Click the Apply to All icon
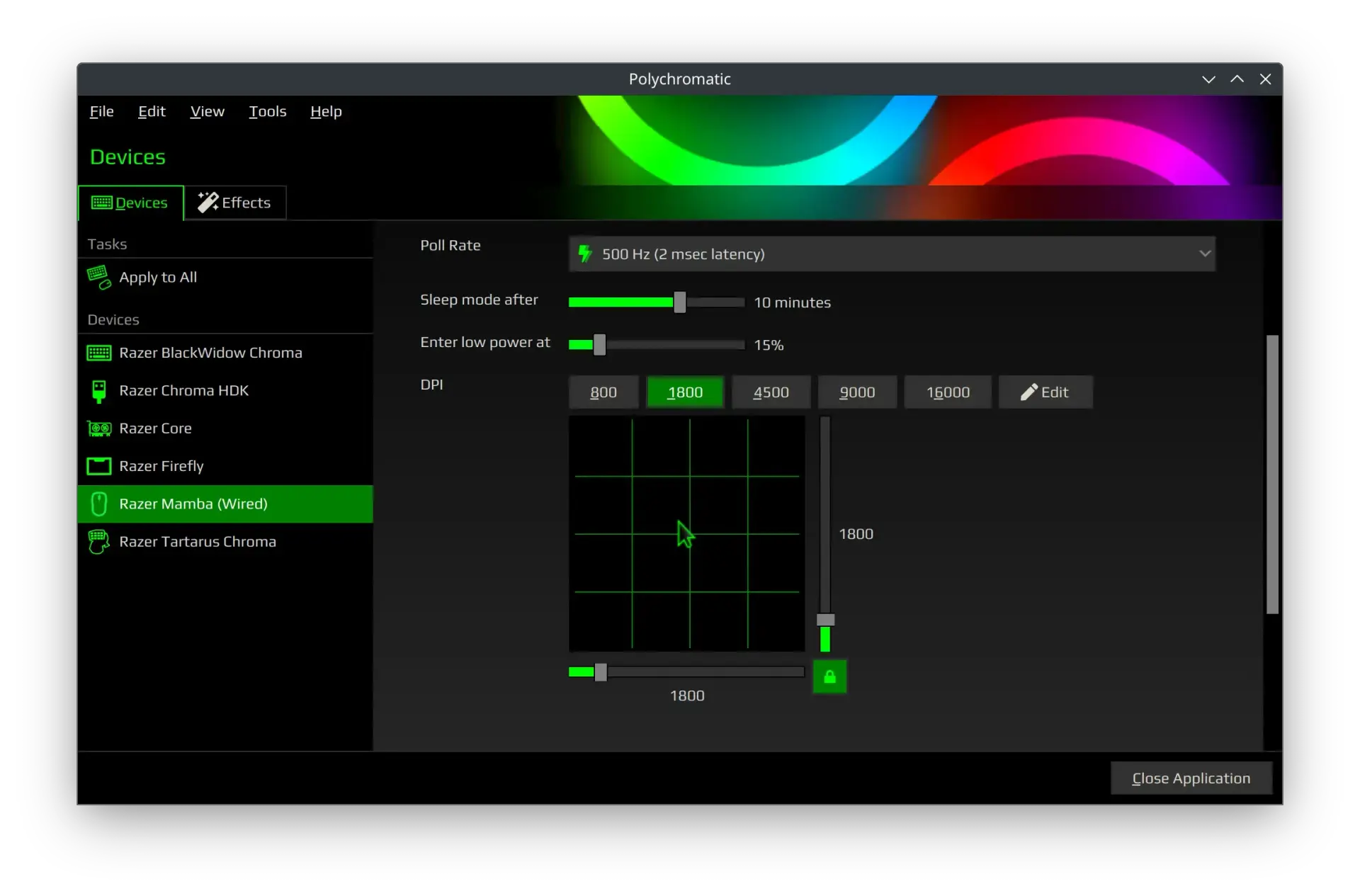 click(x=99, y=277)
